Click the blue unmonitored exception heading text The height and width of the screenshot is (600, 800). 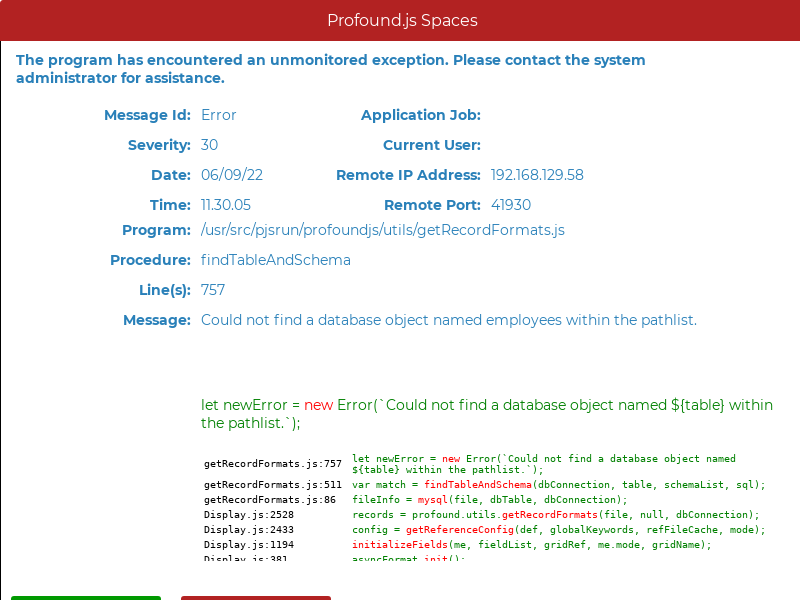pyautogui.click(x=331, y=69)
